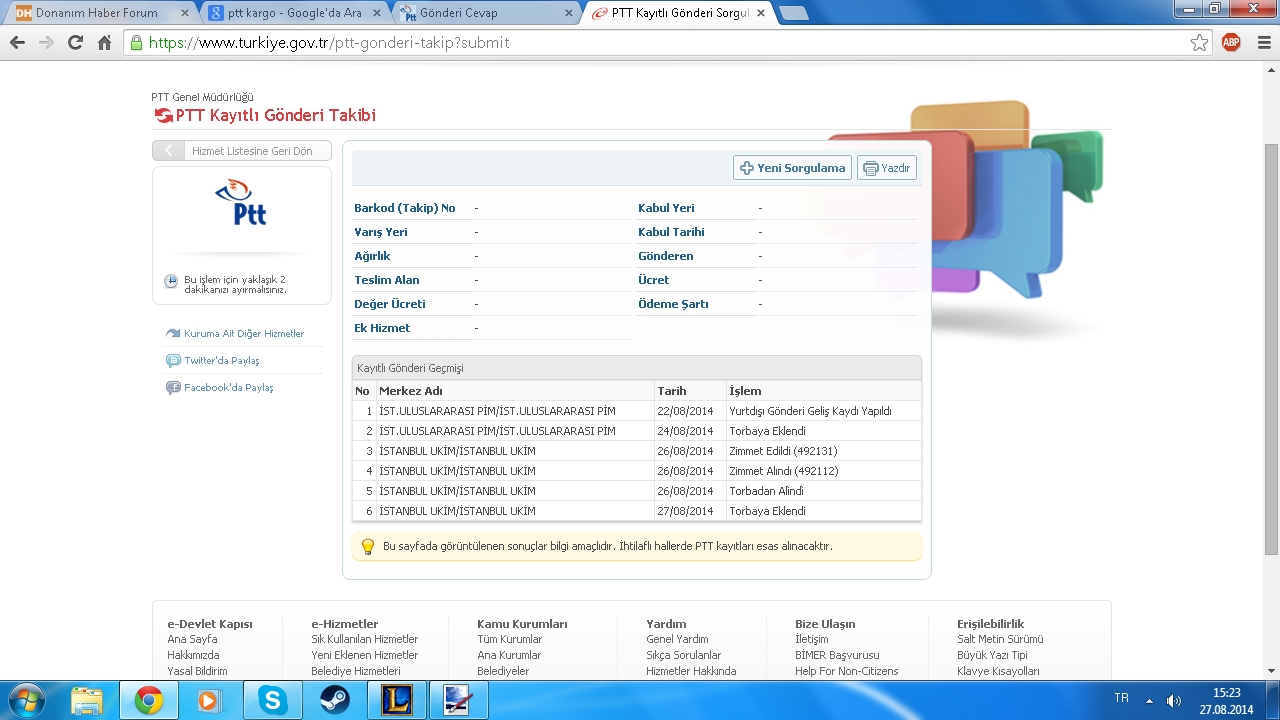This screenshot has width=1280, height=720.
Task: Click the PTT logo image
Action: [x=242, y=203]
